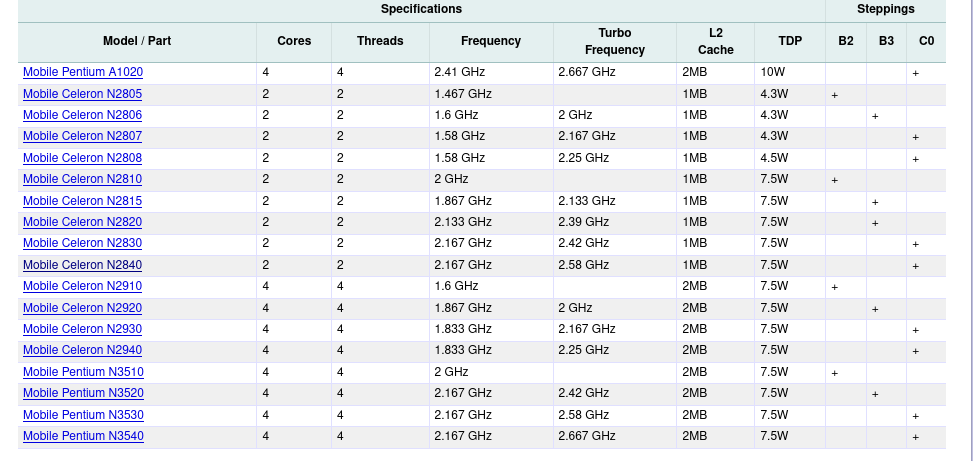
Task: Open the Mobile Pentium N3530 link
Action: tap(83, 414)
